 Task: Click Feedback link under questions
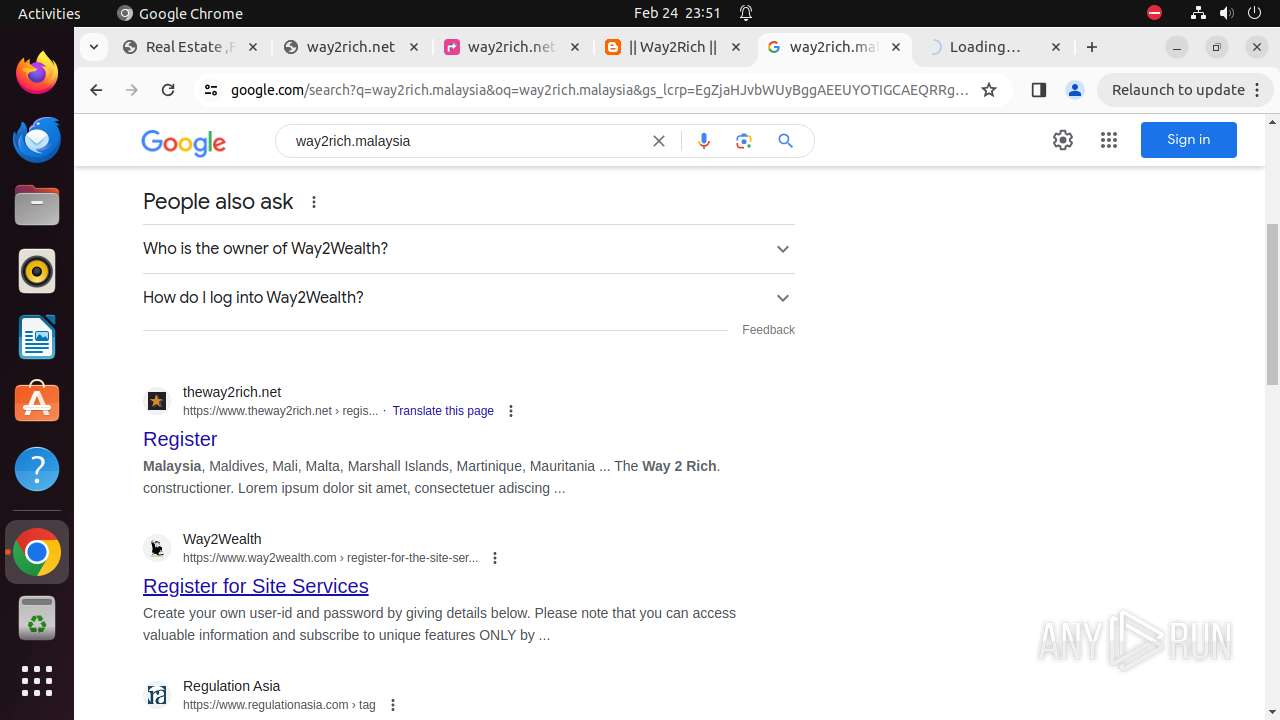click(768, 330)
